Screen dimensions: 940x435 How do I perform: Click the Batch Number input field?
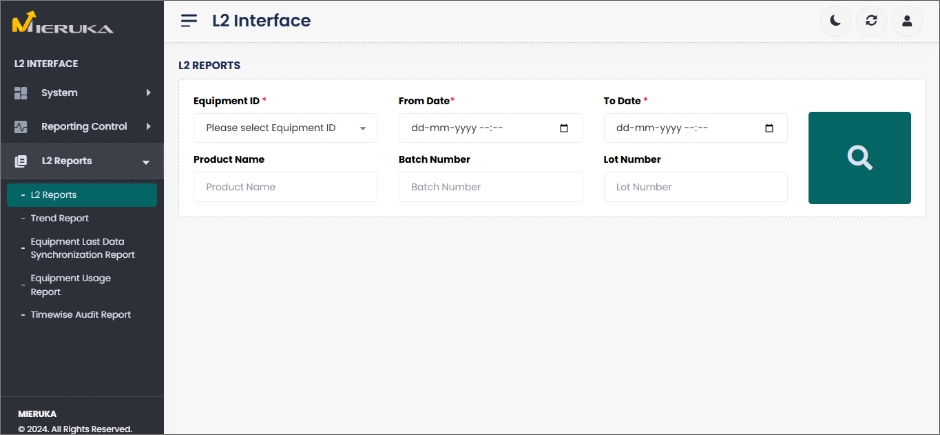tap(490, 187)
